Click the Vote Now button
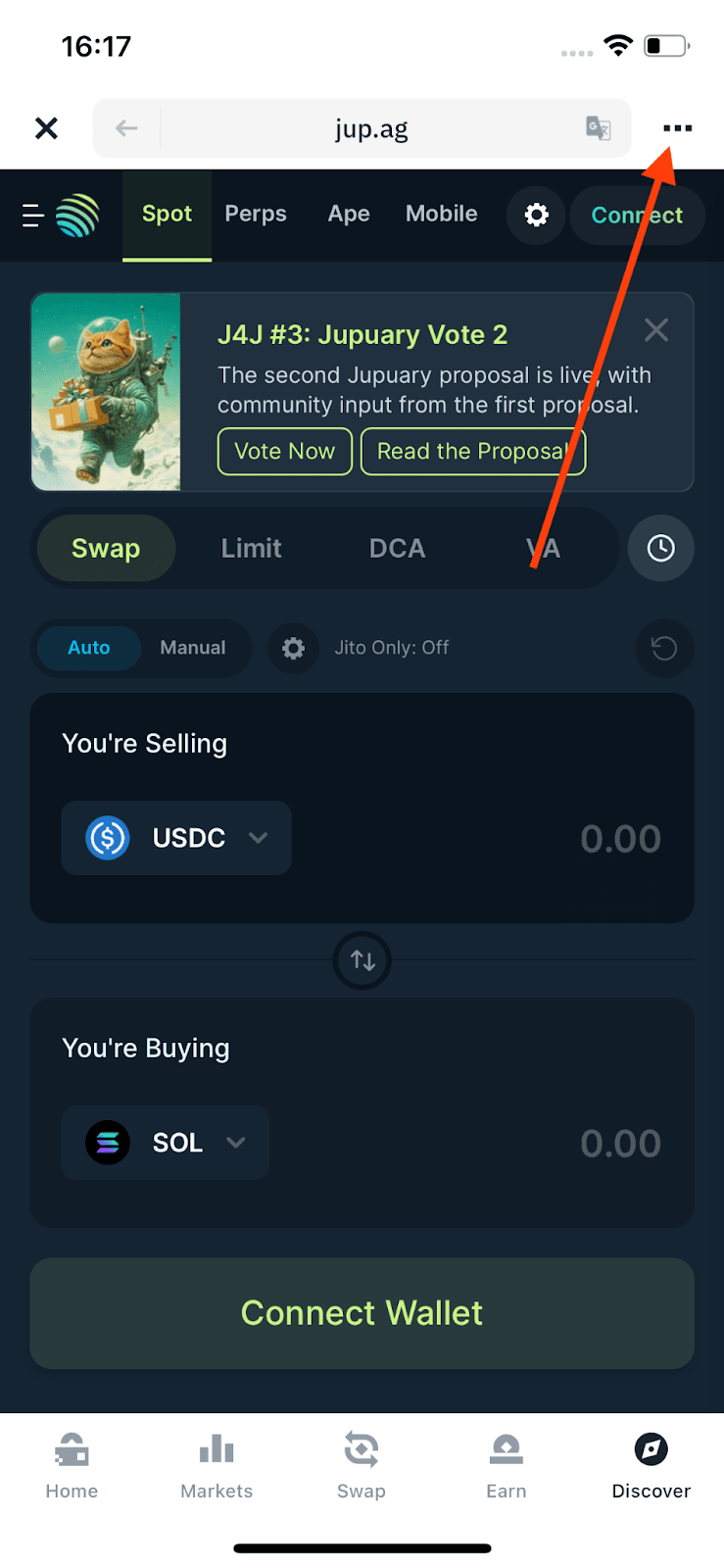Viewport: 724px width, 1568px height. (284, 451)
